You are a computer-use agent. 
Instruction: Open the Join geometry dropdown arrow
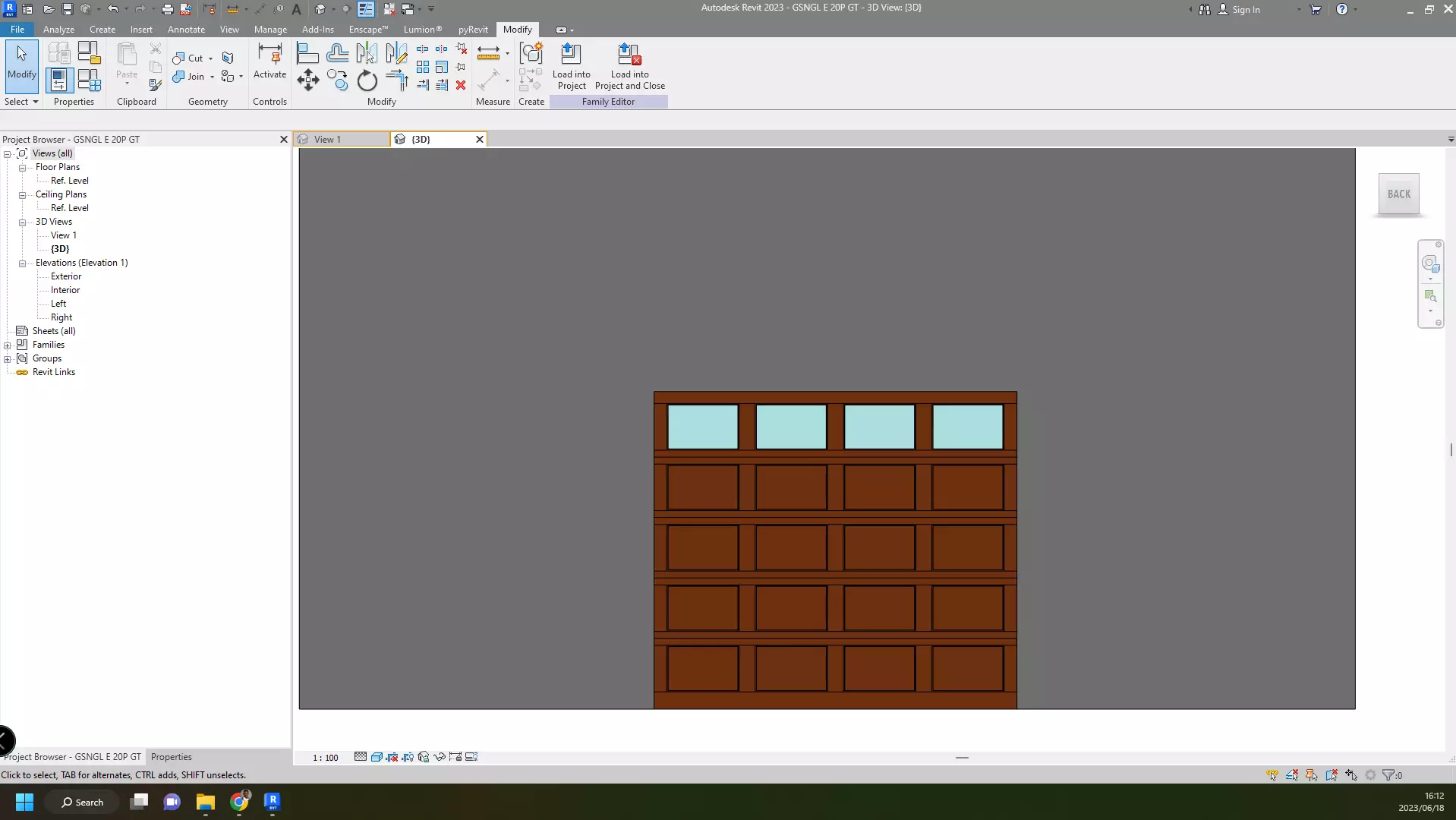point(212,77)
